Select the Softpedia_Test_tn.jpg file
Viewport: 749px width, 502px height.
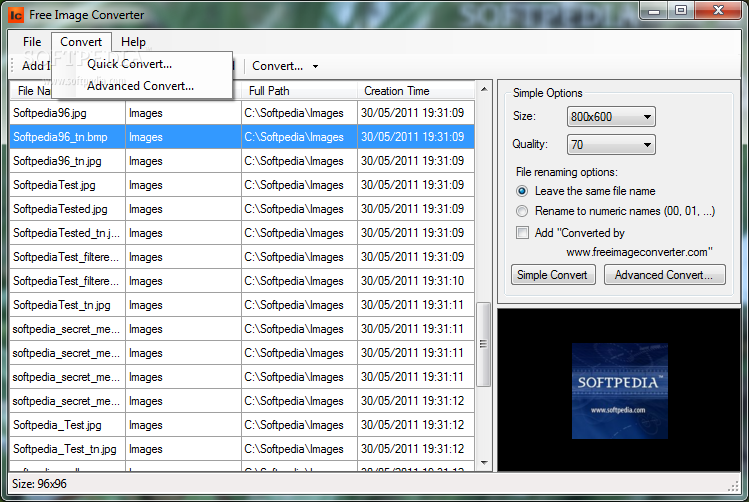pyautogui.click(x=67, y=449)
